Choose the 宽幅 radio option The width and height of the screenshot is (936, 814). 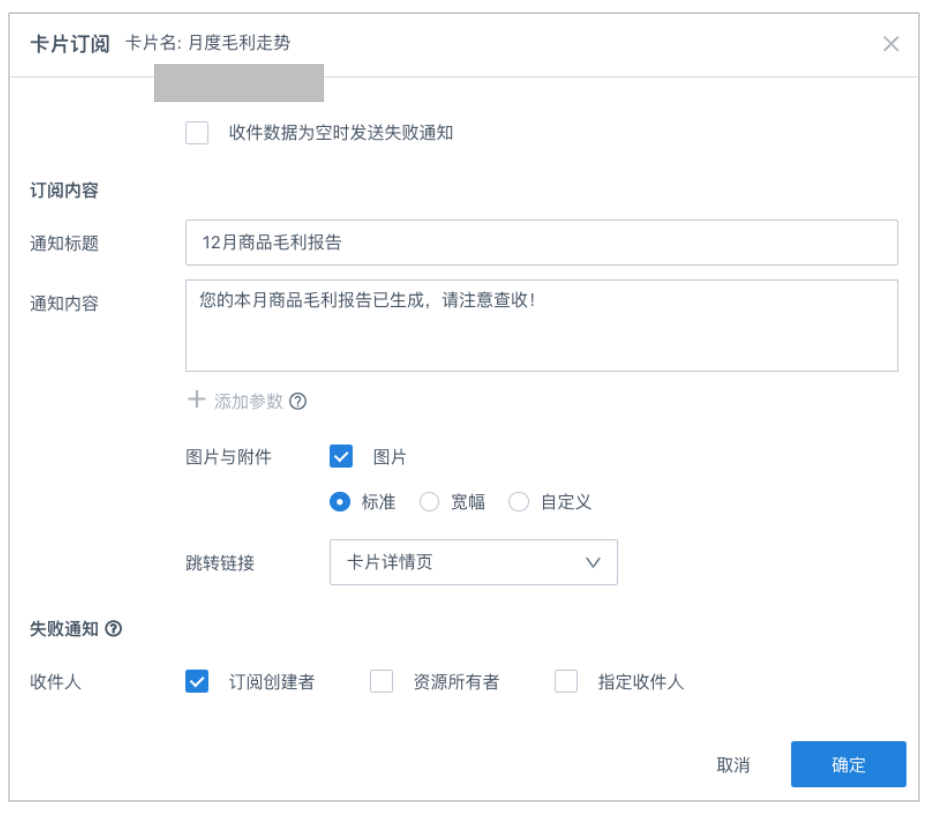click(x=429, y=502)
